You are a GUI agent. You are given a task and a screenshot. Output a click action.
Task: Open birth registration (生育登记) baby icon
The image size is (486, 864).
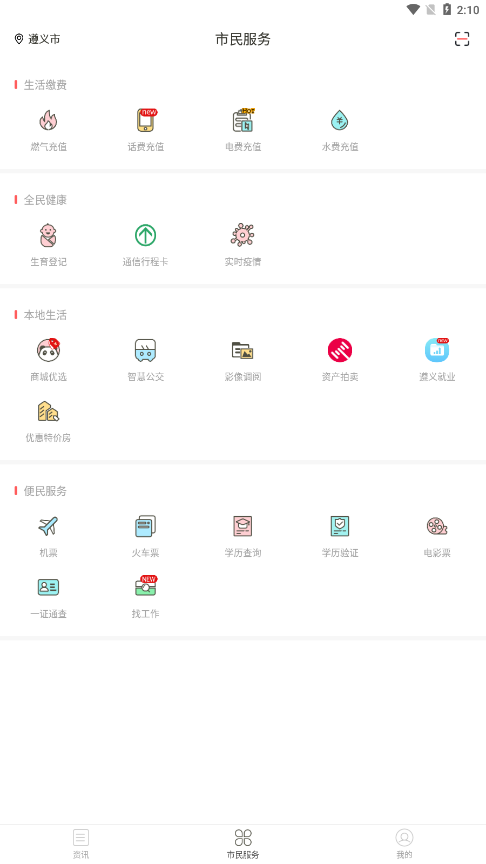48,235
